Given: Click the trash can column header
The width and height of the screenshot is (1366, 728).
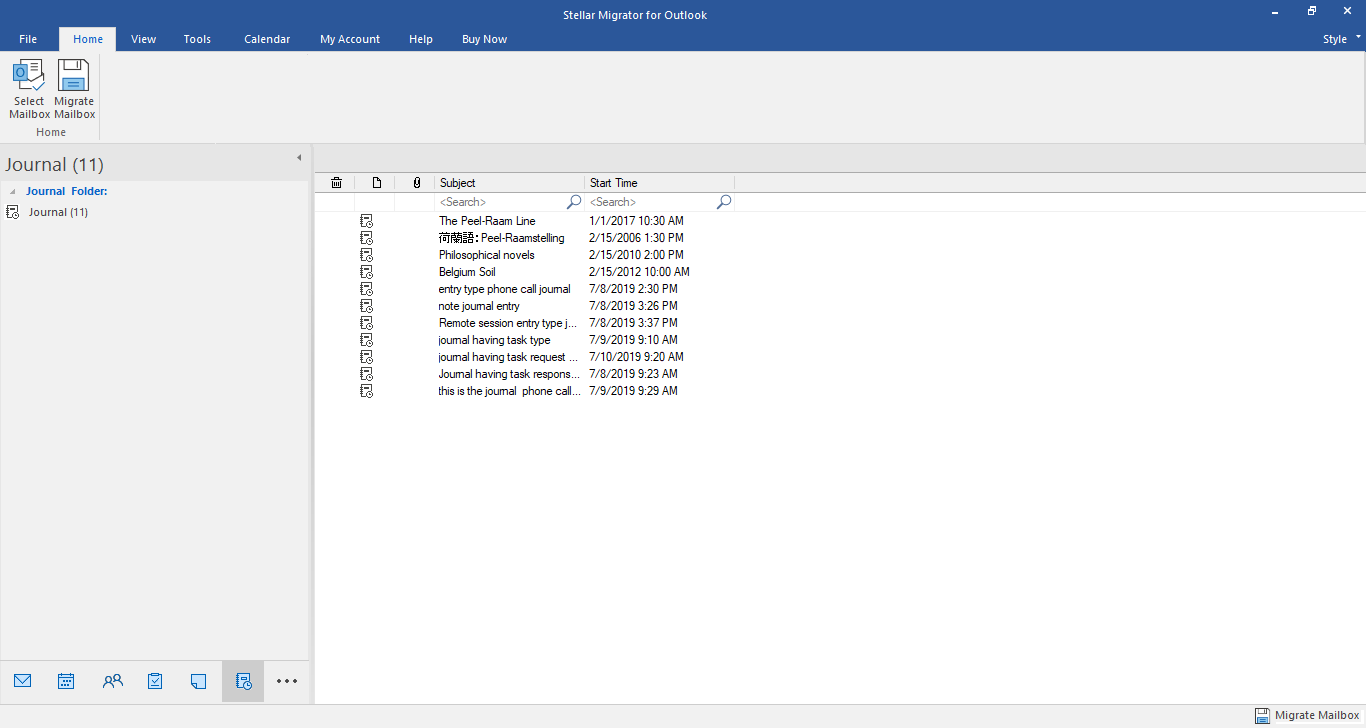Looking at the screenshot, I should pyautogui.click(x=336, y=183).
